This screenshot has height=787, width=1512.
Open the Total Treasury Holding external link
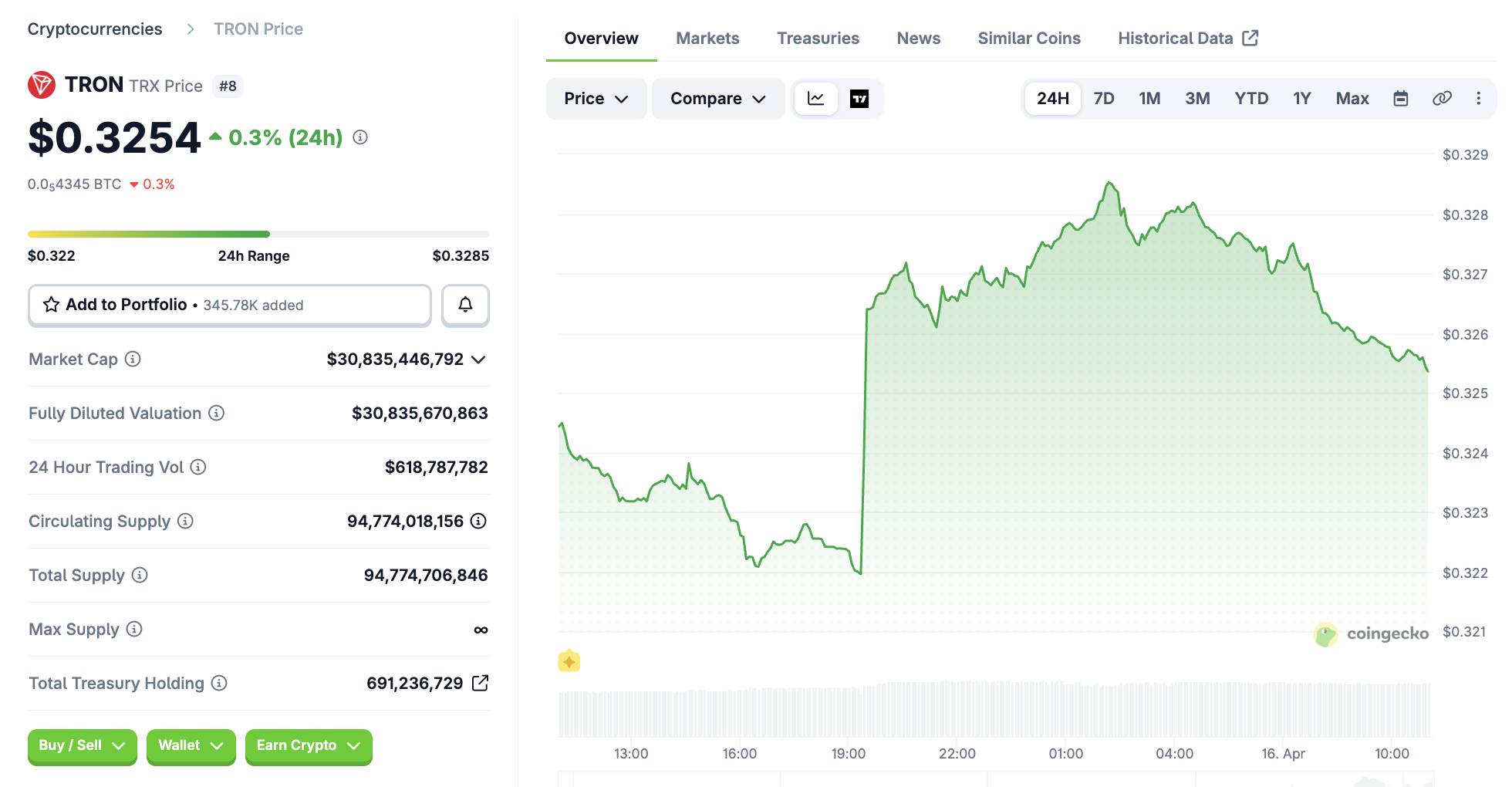tap(481, 683)
